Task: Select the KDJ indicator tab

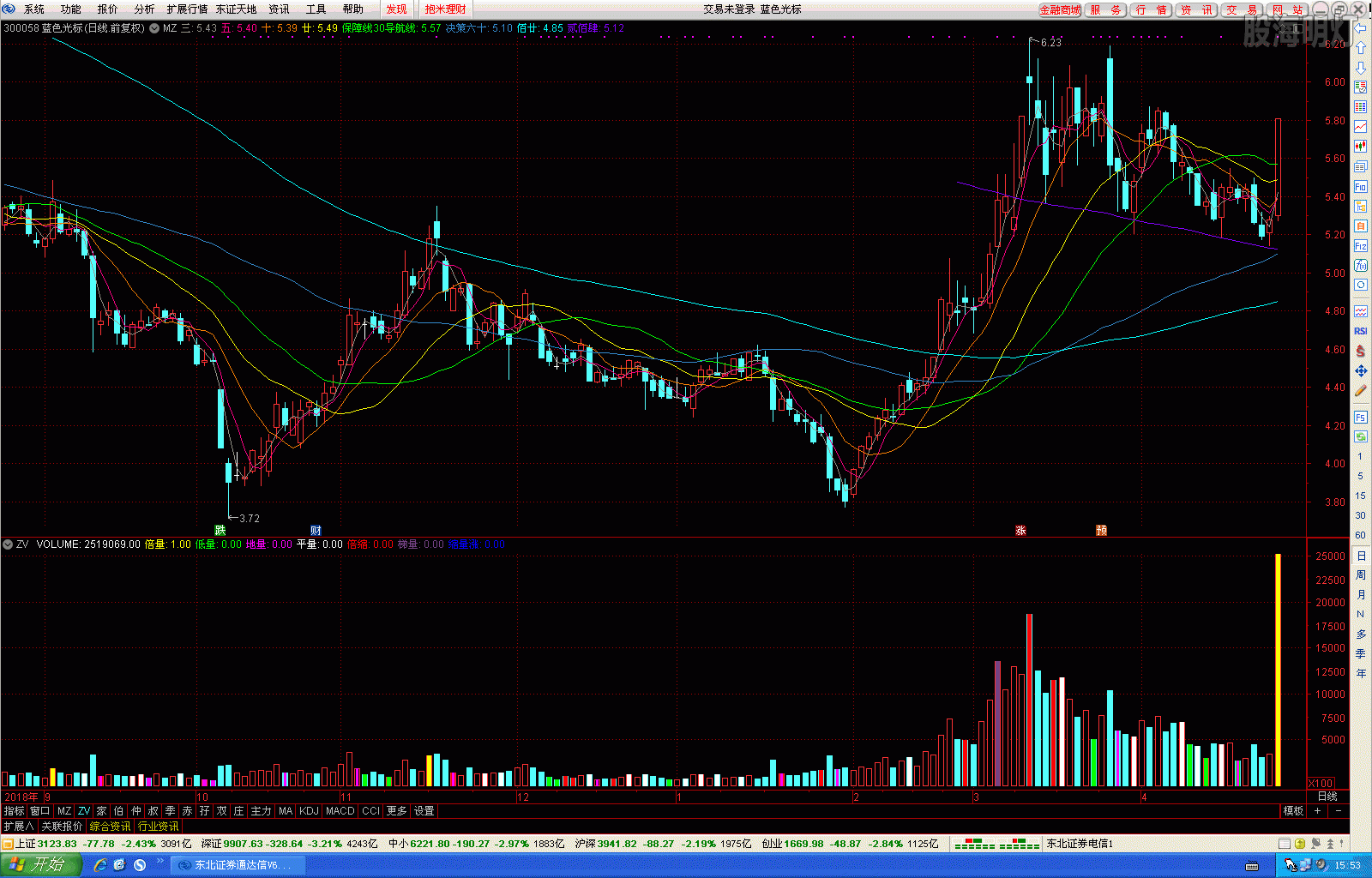Action: [x=309, y=811]
